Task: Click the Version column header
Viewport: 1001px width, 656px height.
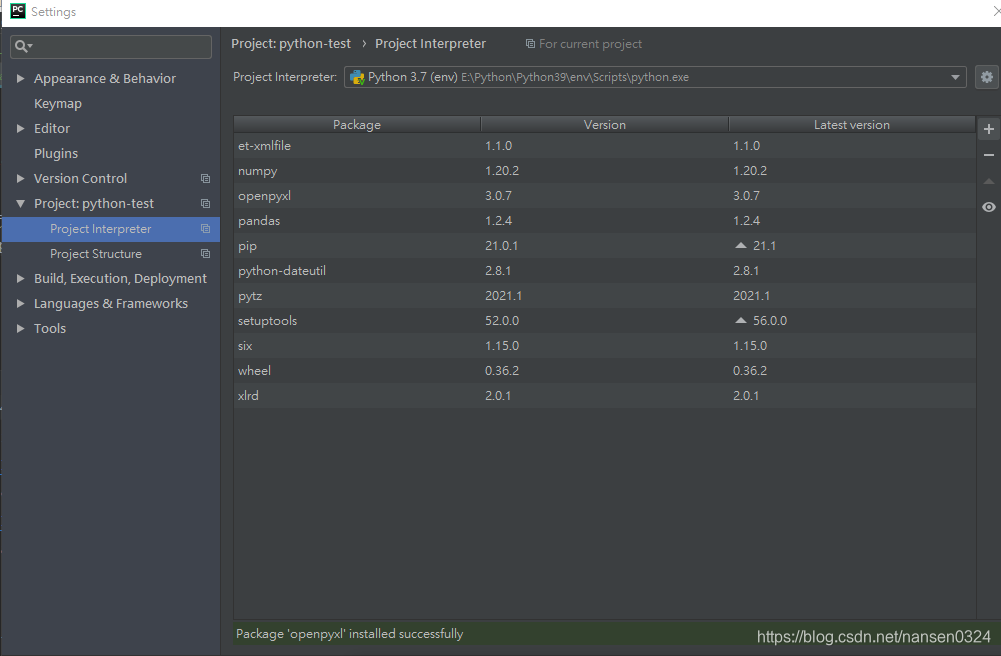Action: point(605,124)
